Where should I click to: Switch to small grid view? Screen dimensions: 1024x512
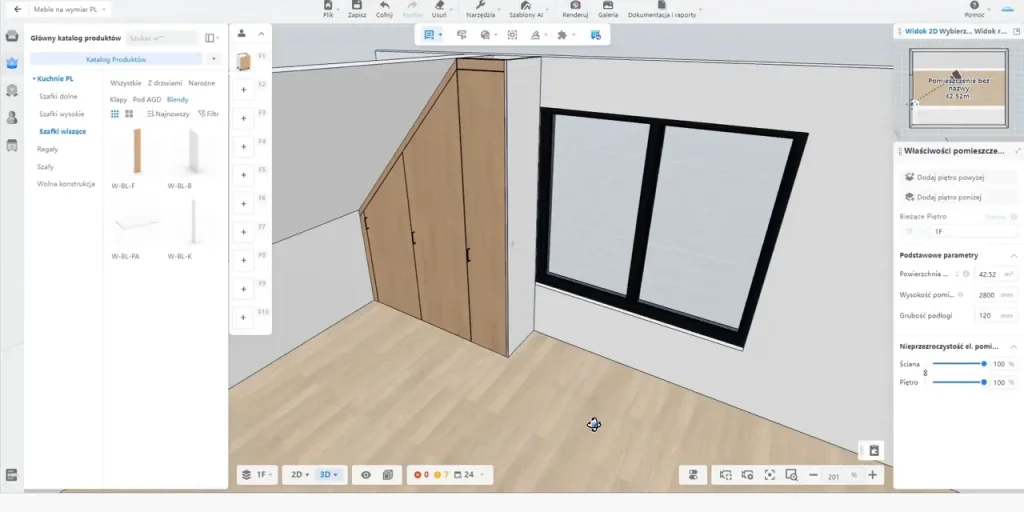(115, 114)
